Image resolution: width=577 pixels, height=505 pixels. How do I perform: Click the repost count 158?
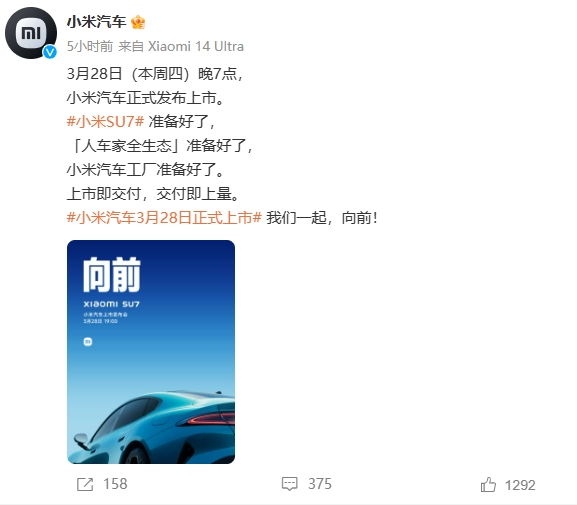click(115, 484)
